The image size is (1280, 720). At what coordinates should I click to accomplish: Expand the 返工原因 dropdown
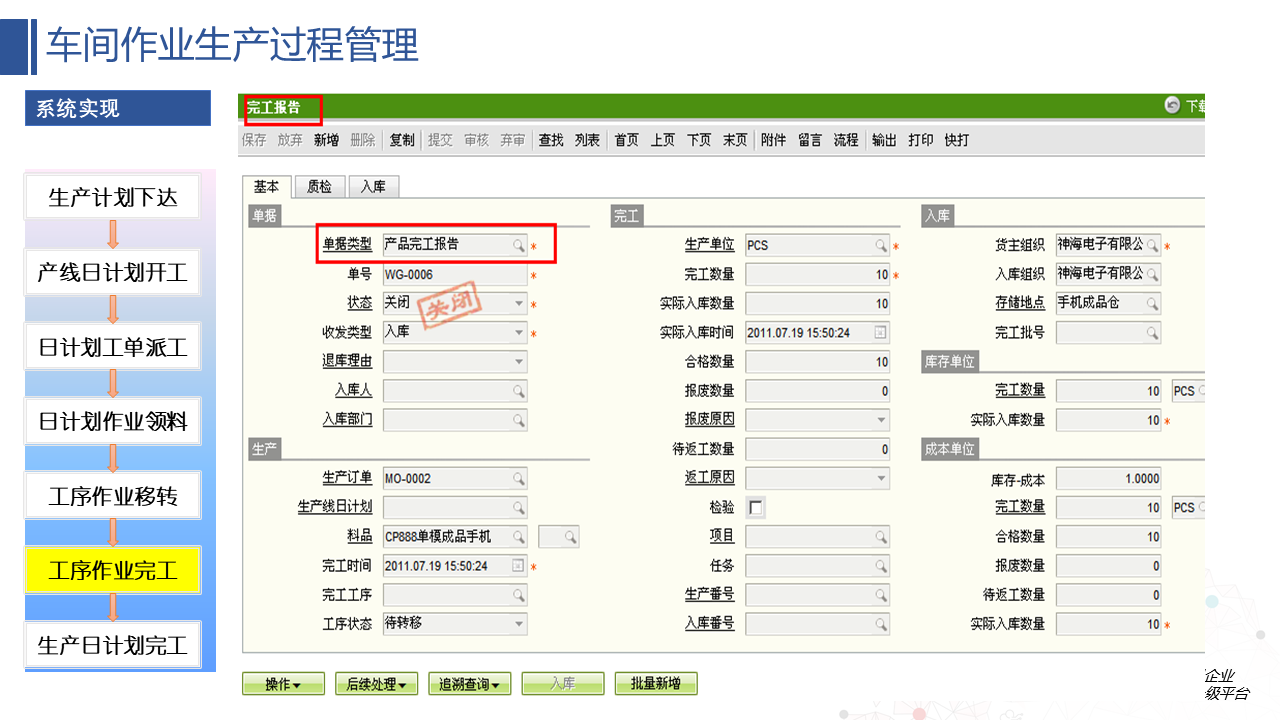tap(881, 478)
